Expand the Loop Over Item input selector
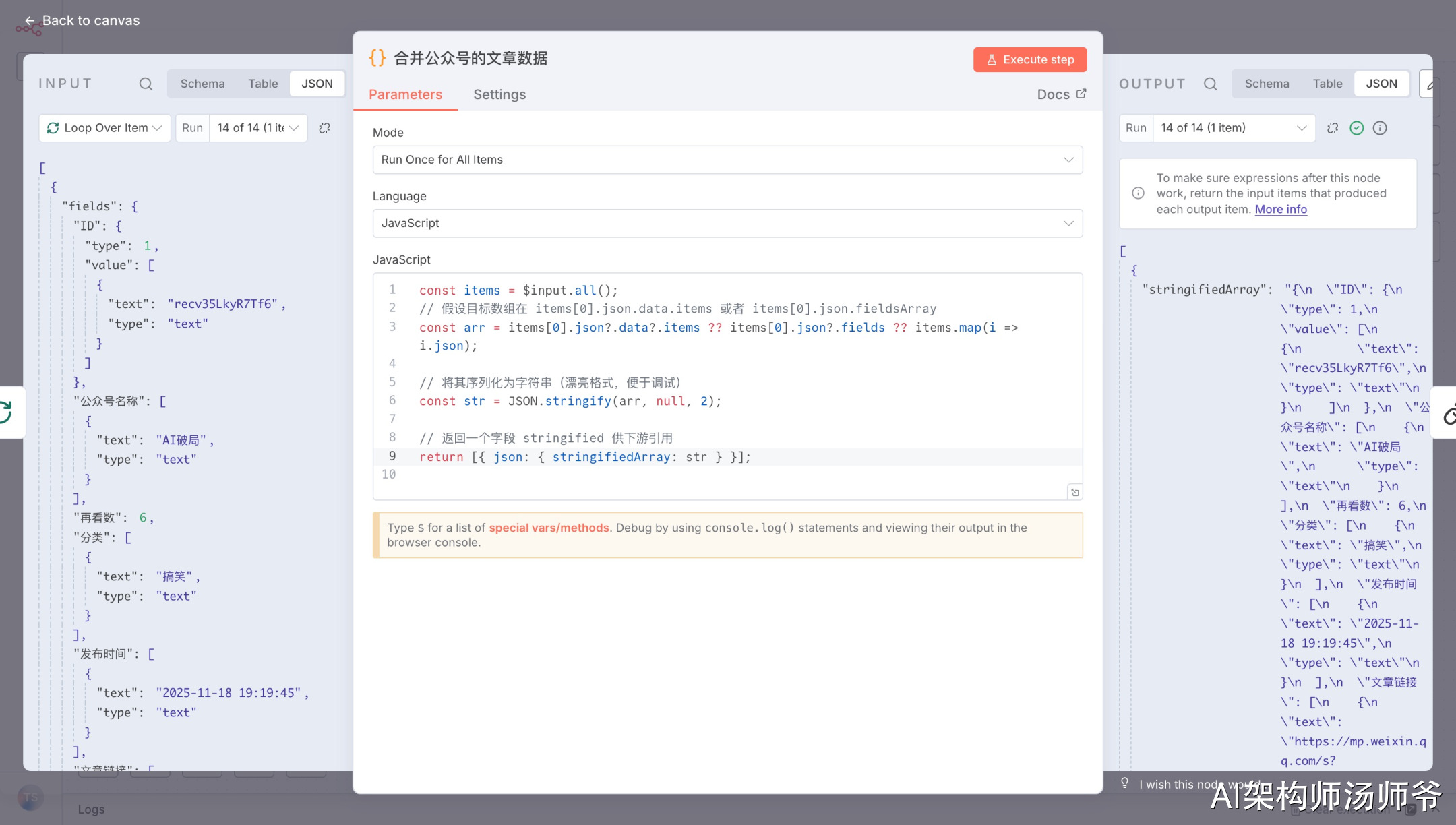1456x825 pixels. [105, 128]
